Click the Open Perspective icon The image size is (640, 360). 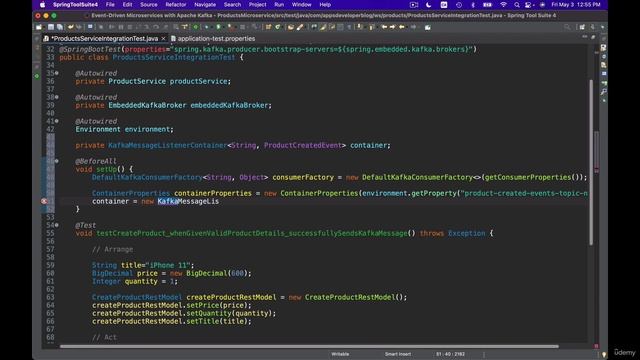[582, 27]
